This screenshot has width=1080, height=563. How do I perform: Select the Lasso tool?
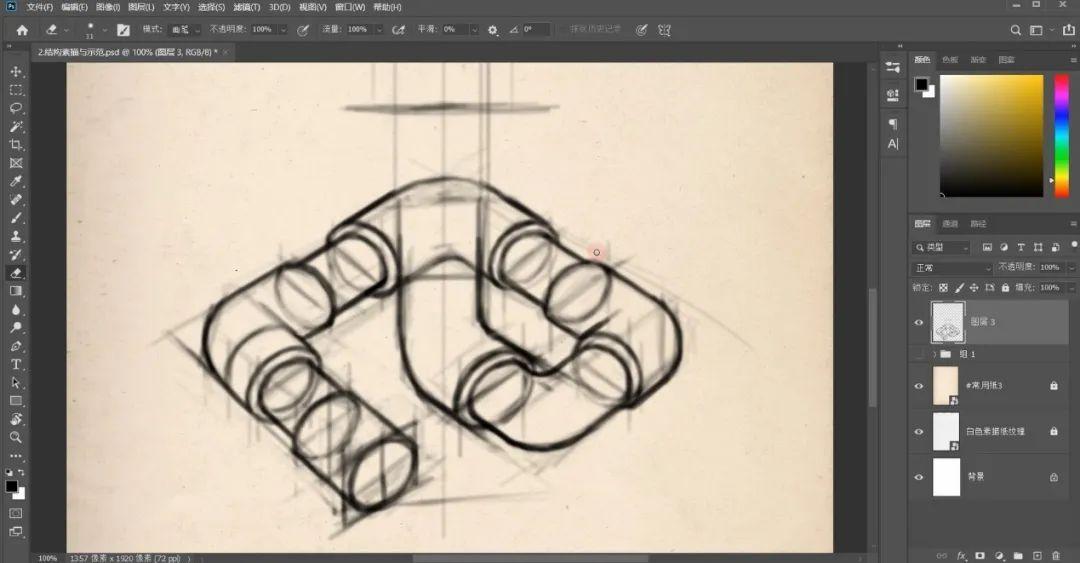[16, 108]
